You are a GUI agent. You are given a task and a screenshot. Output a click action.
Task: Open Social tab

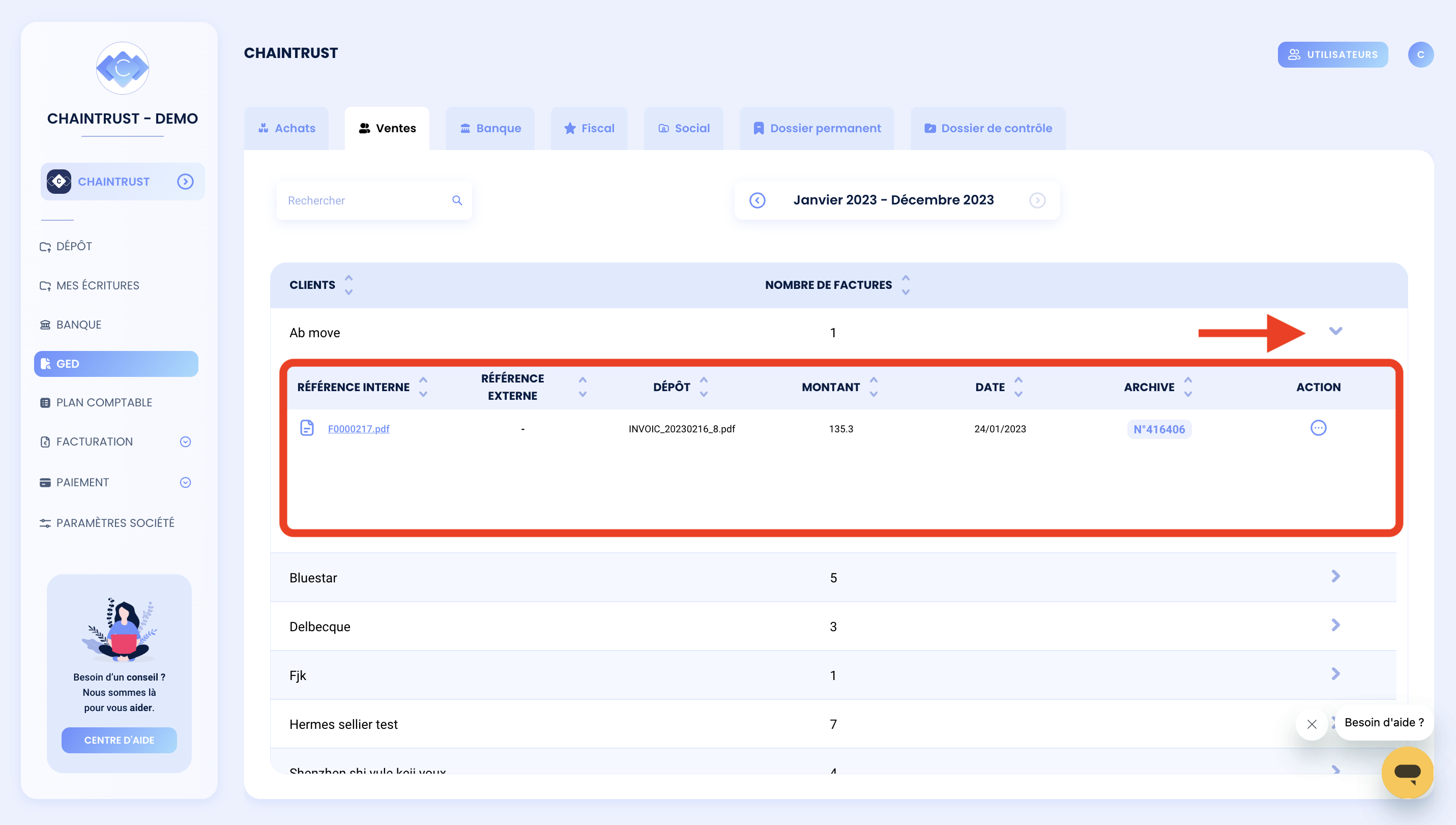pyautogui.click(x=684, y=128)
